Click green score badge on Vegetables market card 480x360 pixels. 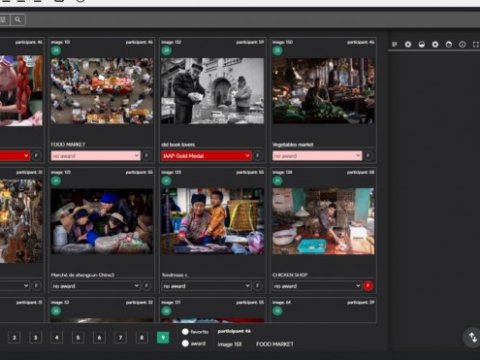277,51
